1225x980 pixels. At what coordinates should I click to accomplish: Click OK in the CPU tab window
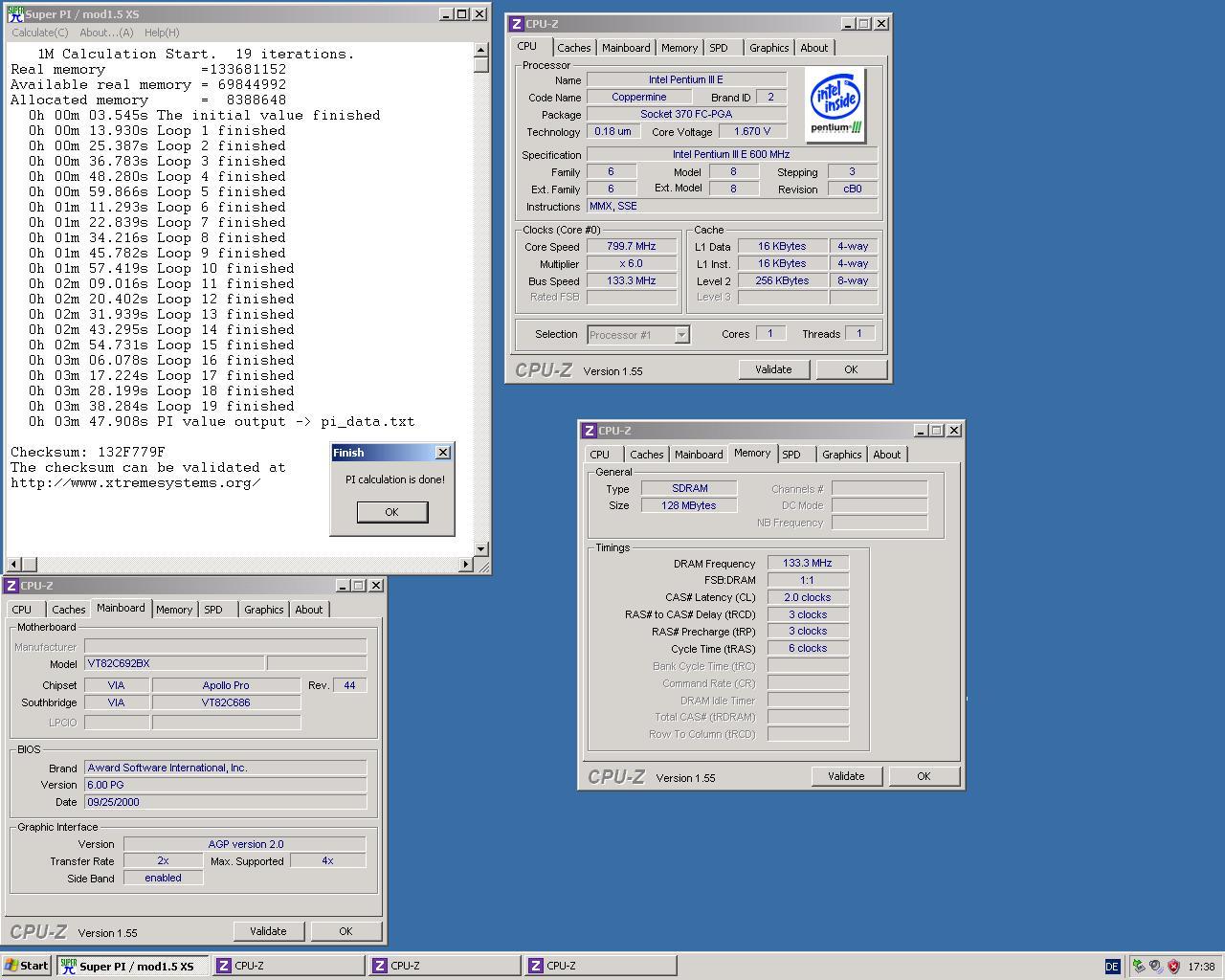coord(851,369)
